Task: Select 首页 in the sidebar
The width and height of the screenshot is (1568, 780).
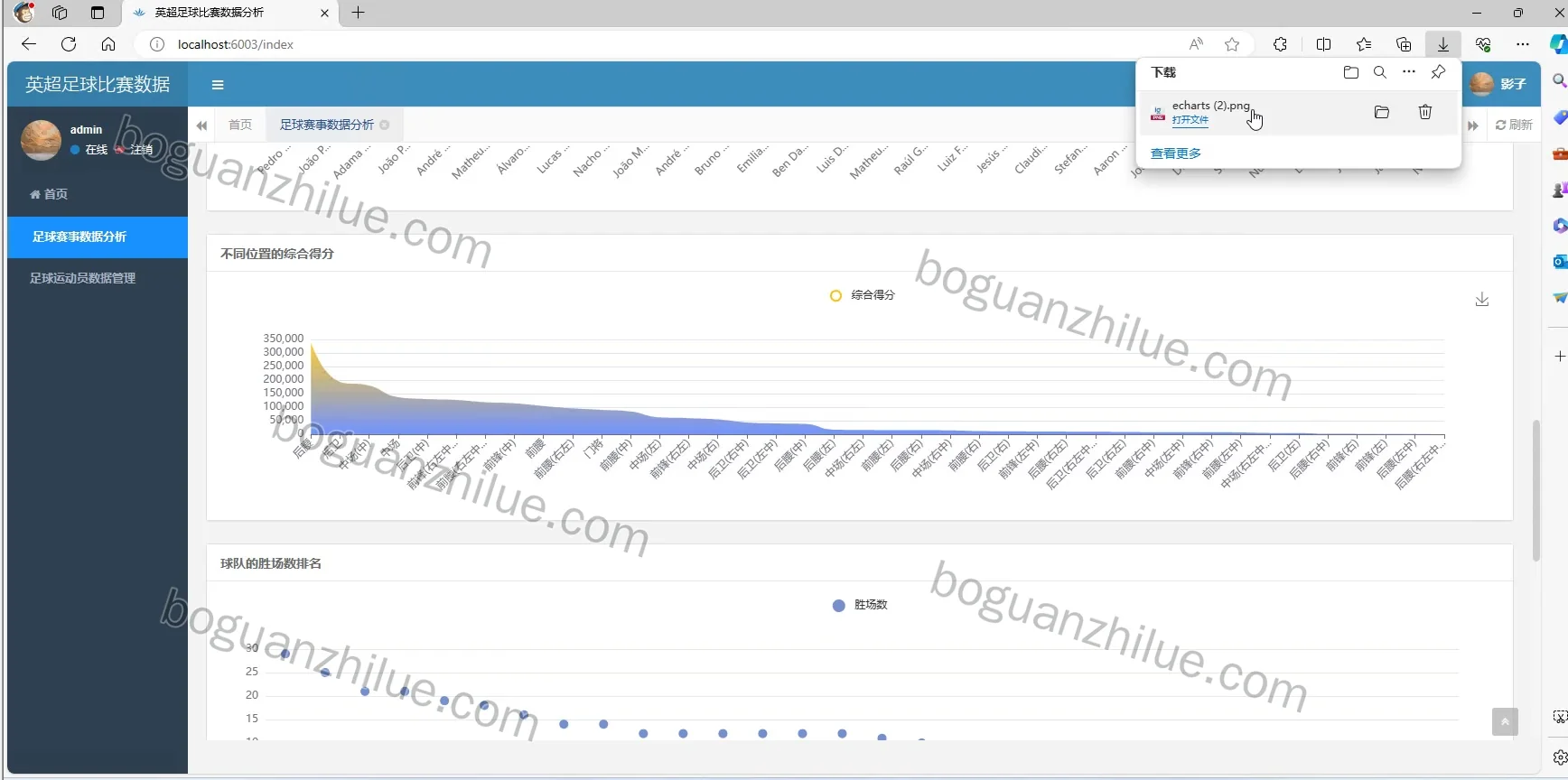Action: click(x=49, y=194)
